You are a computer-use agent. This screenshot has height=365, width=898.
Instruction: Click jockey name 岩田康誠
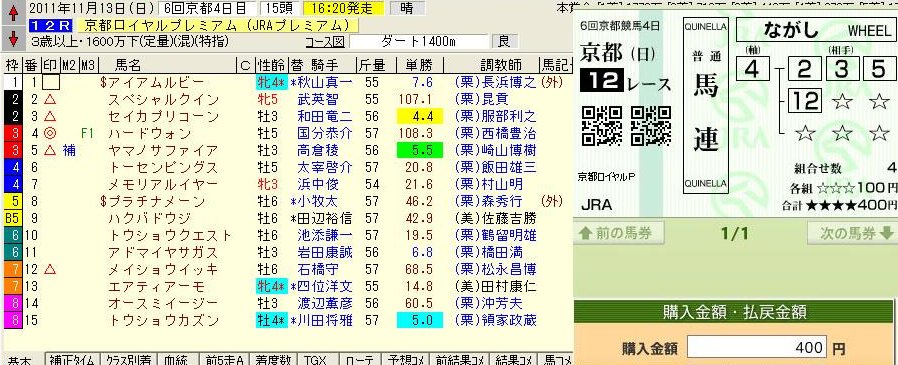pos(325,252)
